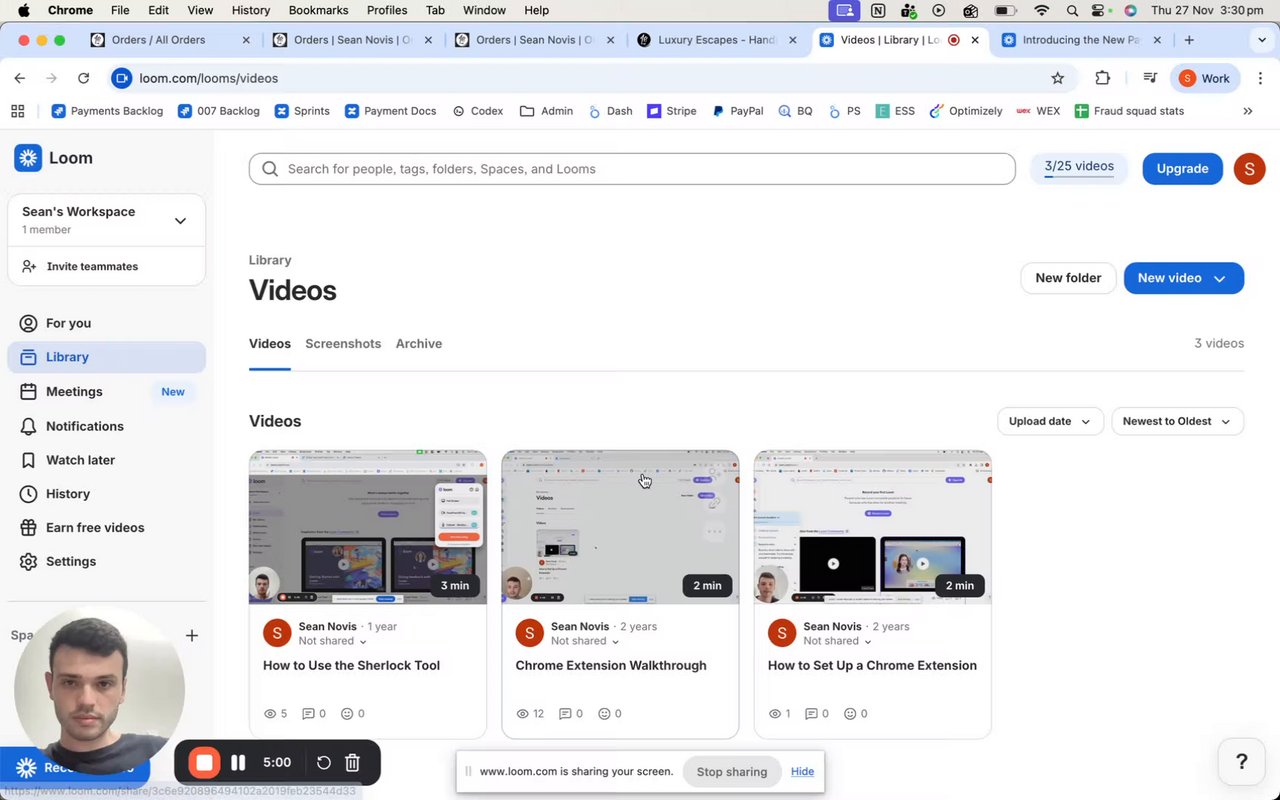Screen dimensions: 1280x800
Task: Change sharing for How to Use the Sherlock Tool
Action: click(x=332, y=641)
